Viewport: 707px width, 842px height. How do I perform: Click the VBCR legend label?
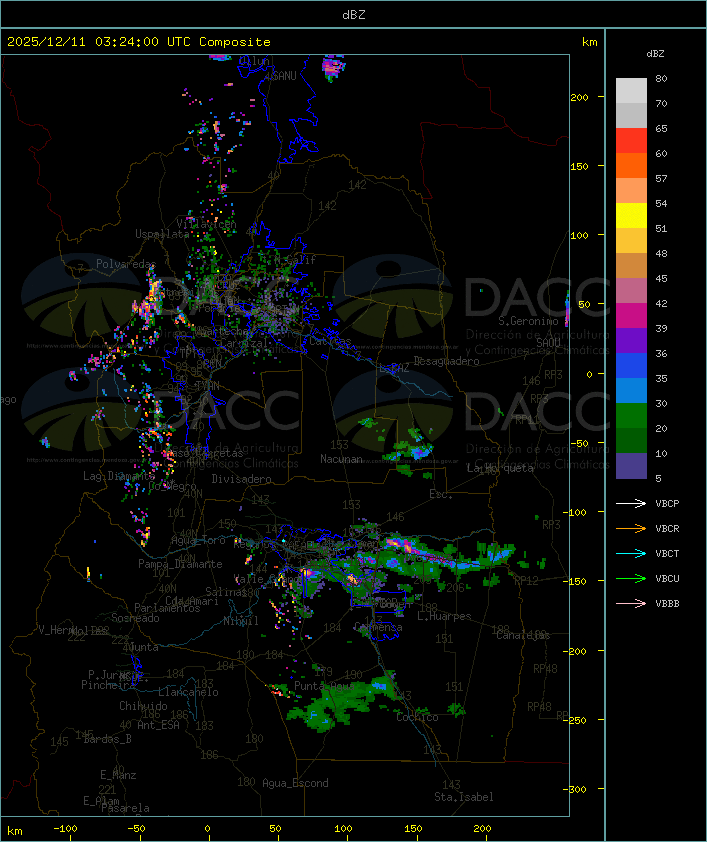tap(667, 528)
